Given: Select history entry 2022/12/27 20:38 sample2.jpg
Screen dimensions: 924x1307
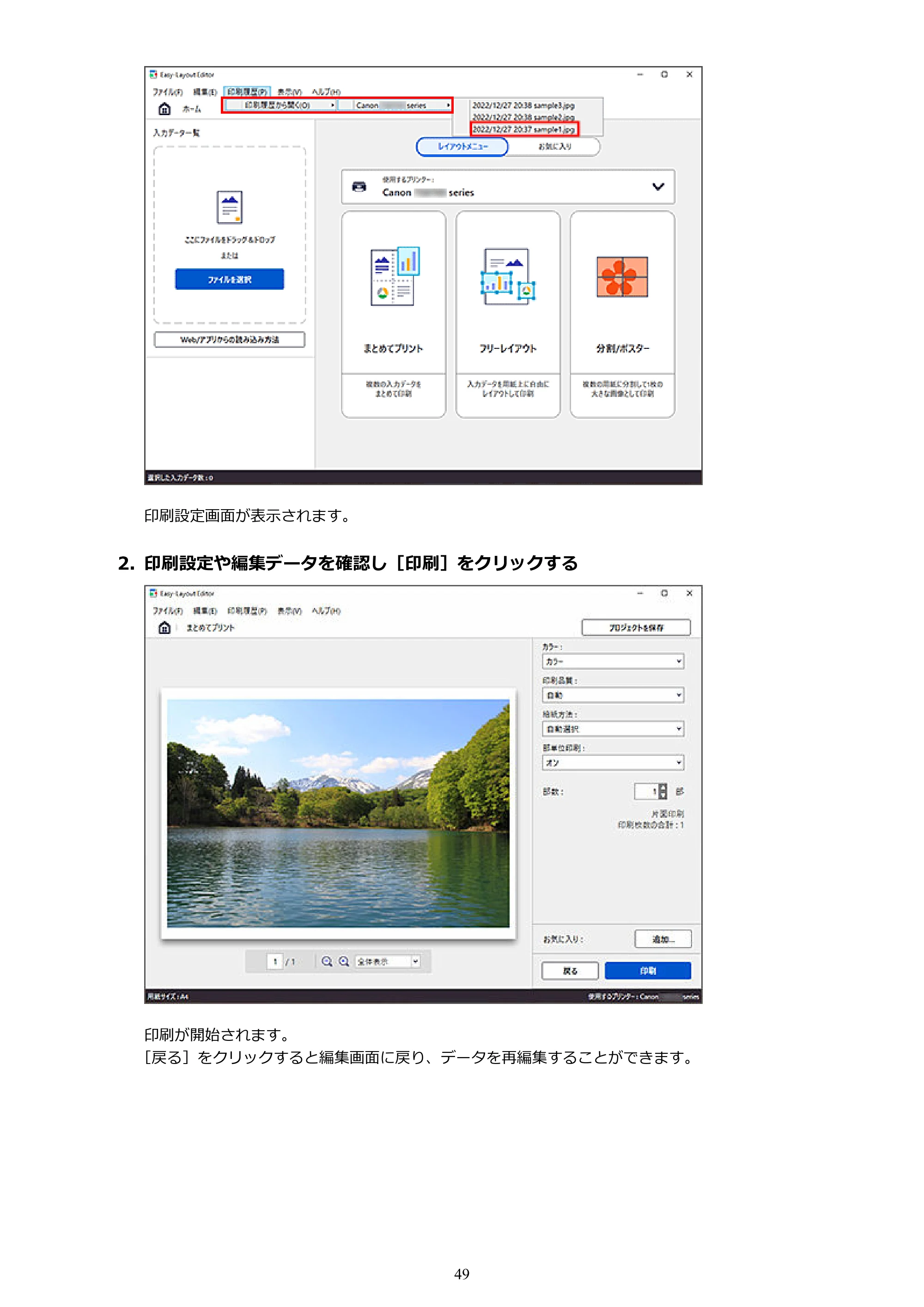Looking at the screenshot, I should coord(524,117).
